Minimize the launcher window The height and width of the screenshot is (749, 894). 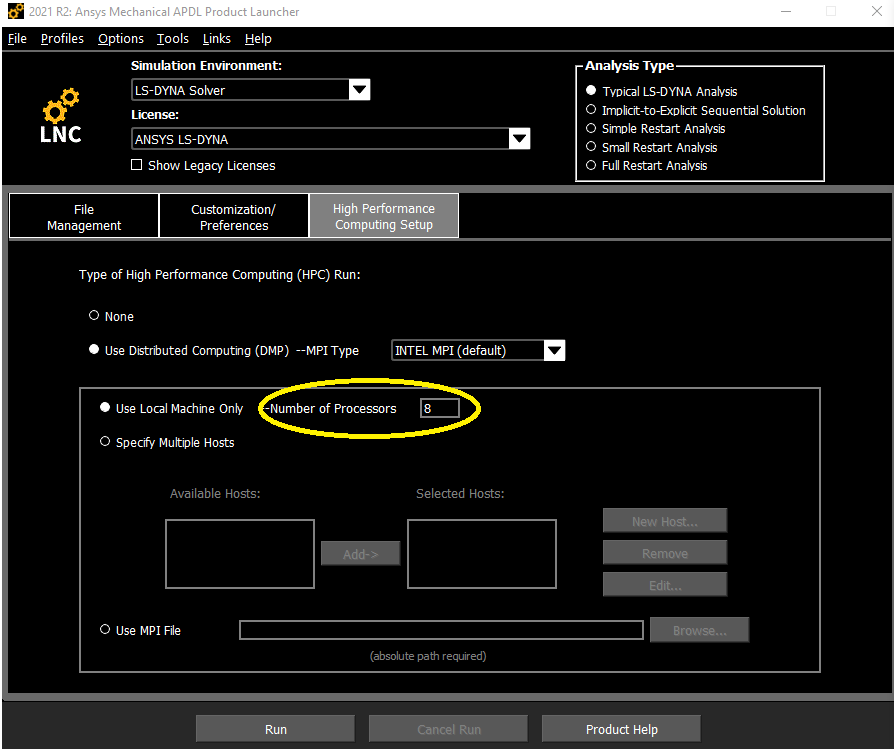(x=786, y=11)
